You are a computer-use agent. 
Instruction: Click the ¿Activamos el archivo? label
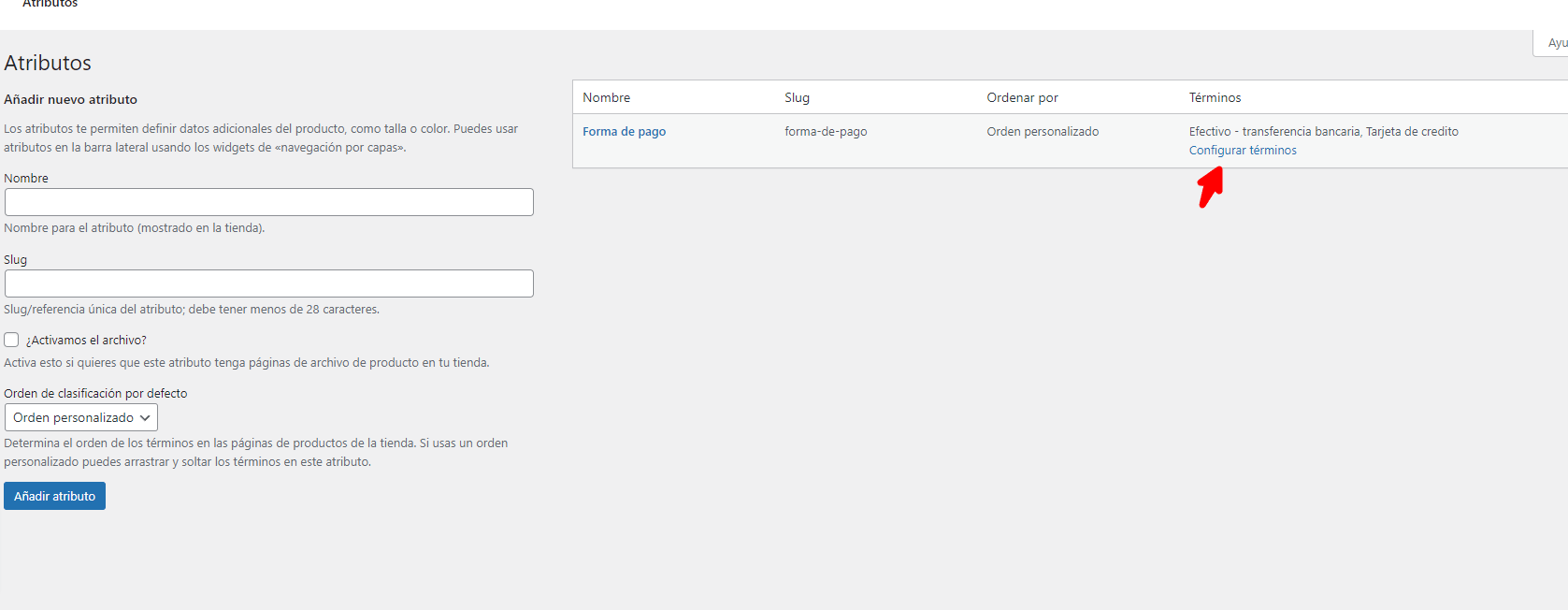[x=86, y=341]
